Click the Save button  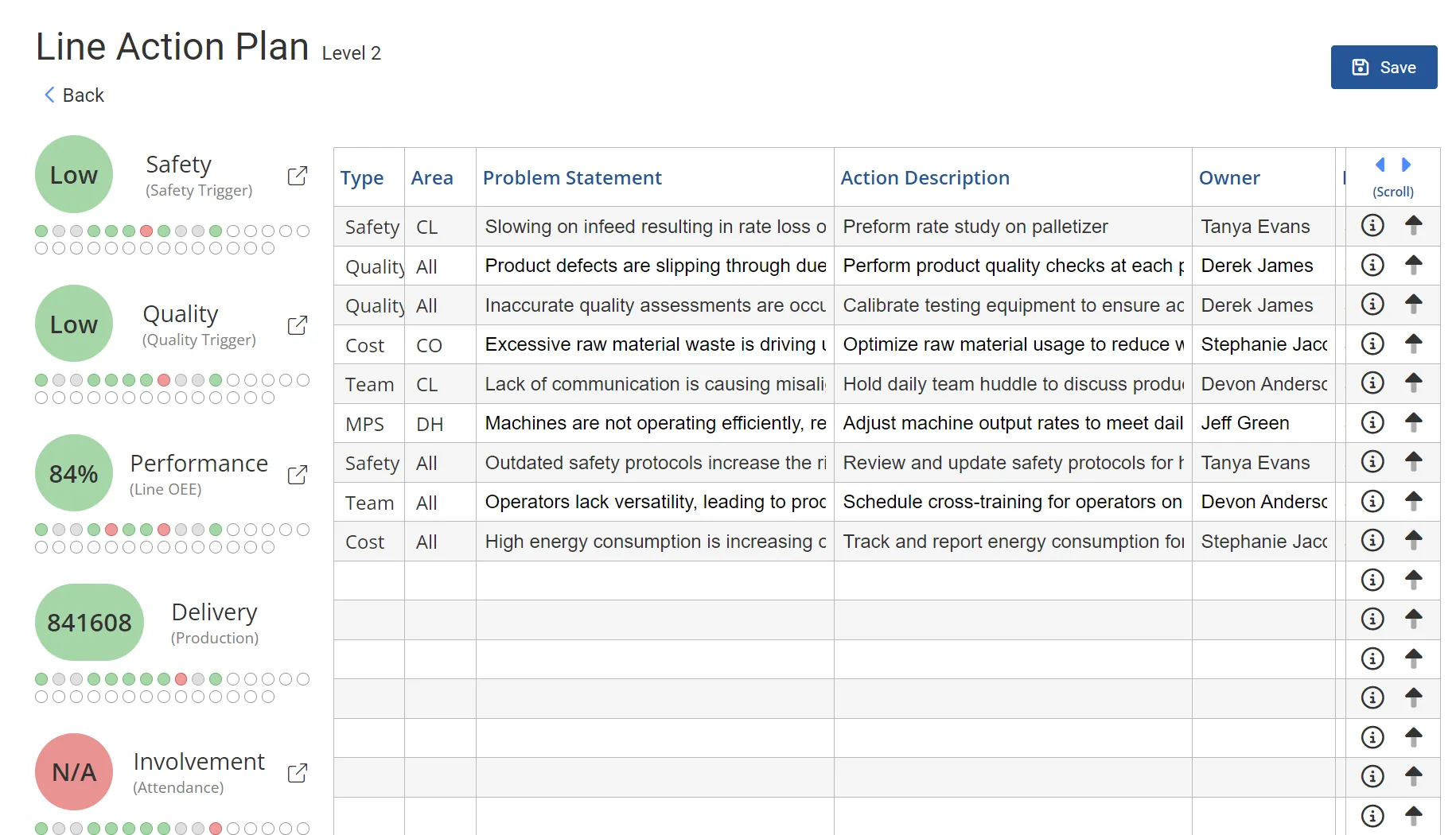click(1384, 68)
